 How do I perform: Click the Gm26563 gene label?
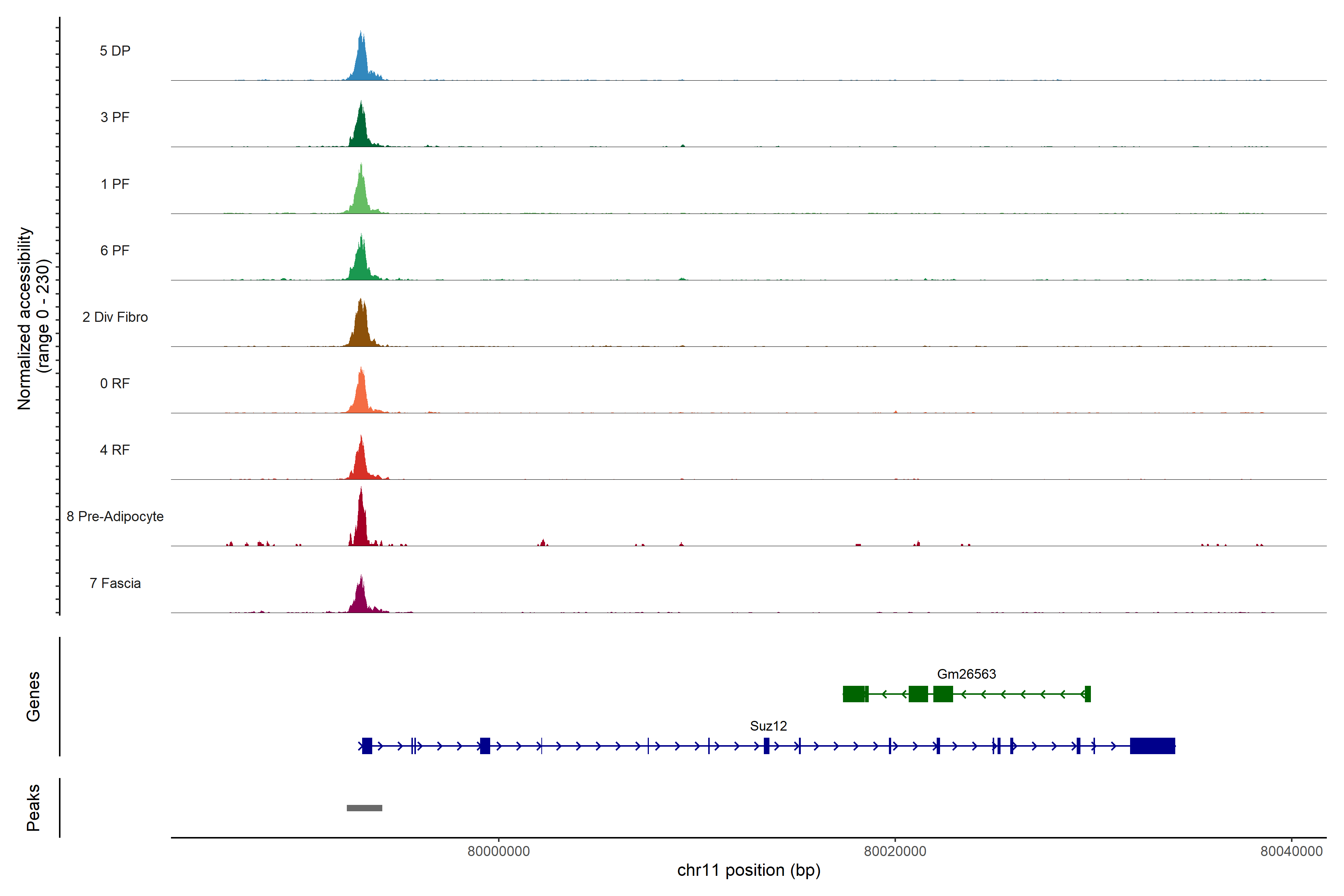click(966, 674)
